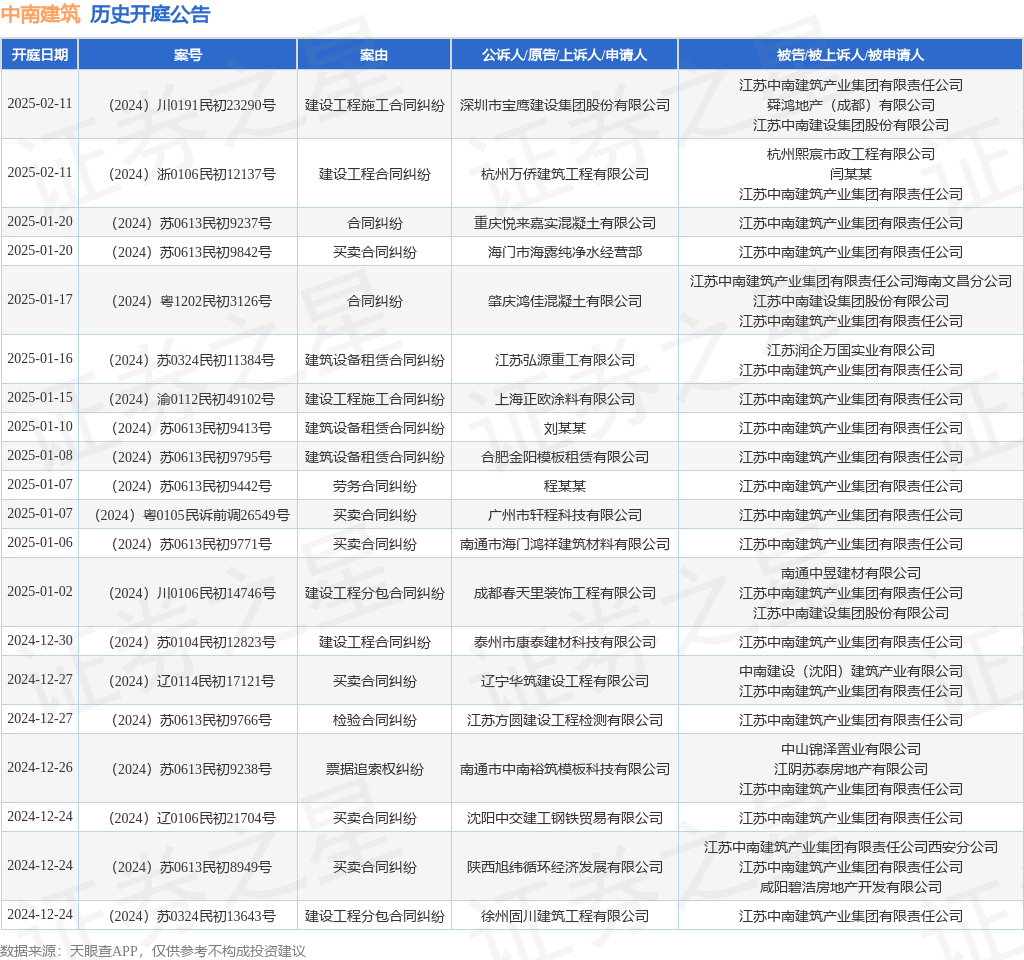Click plaintiff 合肥金阳模板租赁有限公司
This screenshot has width=1024, height=960.
click(x=565, y=457)
